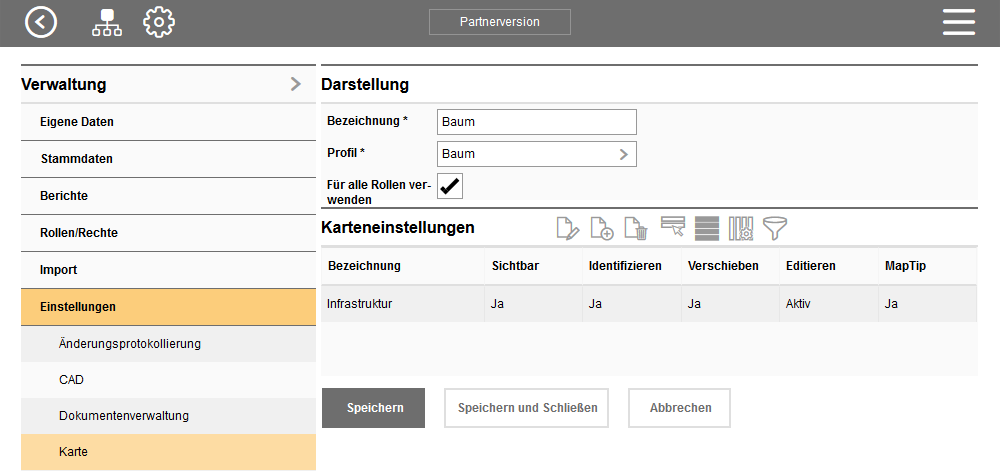
Task: Open the Profil dropdown arrow
Action: [x=623, y=154]
